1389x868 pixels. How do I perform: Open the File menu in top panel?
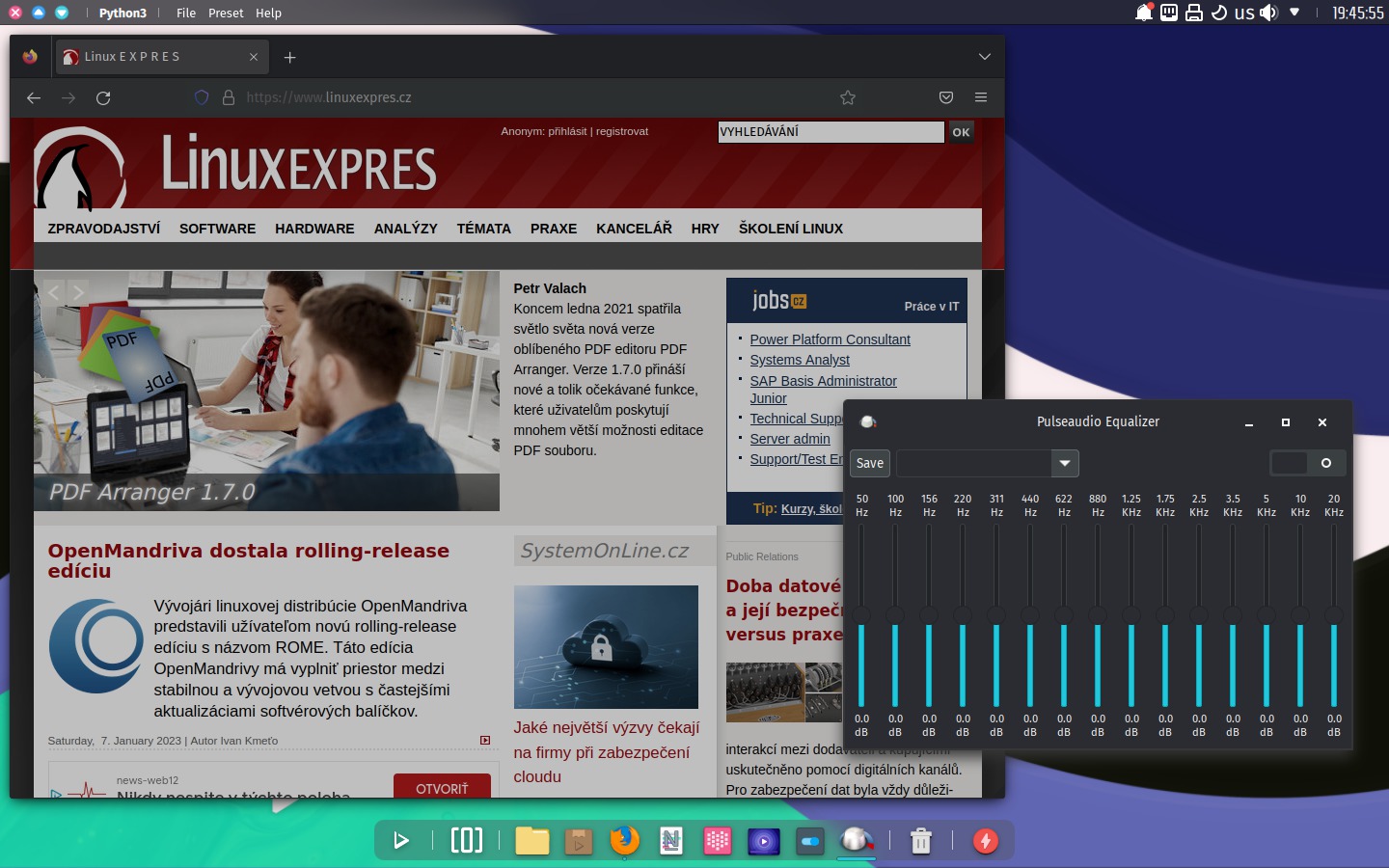(x=186, y=13)
